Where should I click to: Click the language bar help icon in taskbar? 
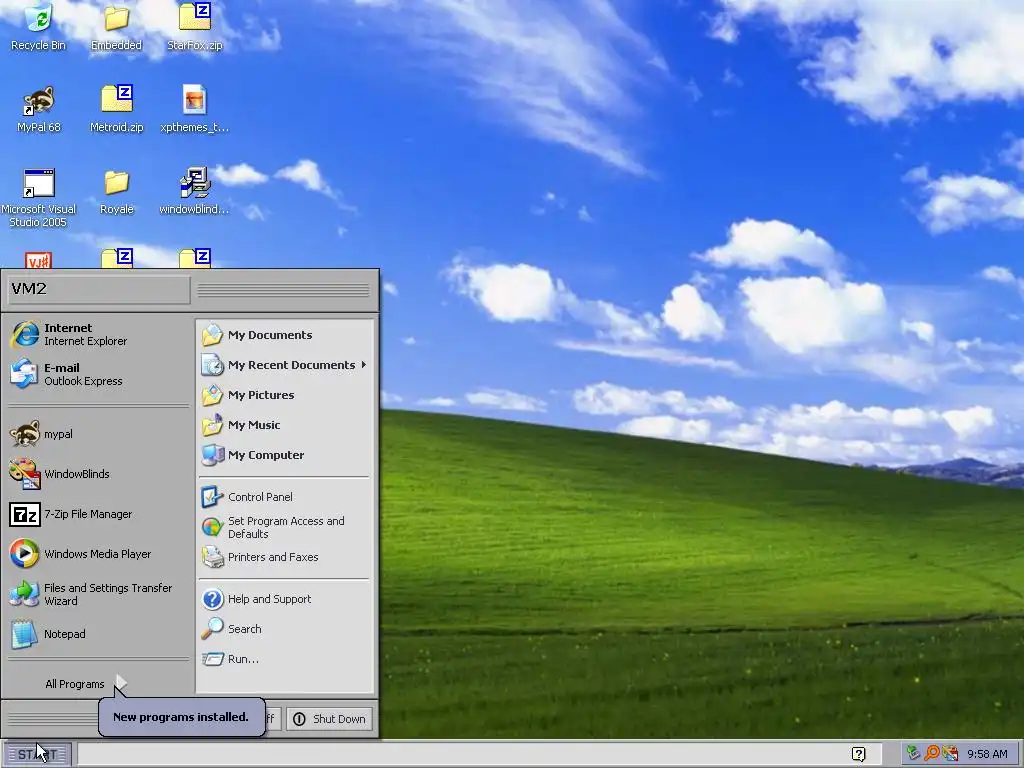pos(859,754)
